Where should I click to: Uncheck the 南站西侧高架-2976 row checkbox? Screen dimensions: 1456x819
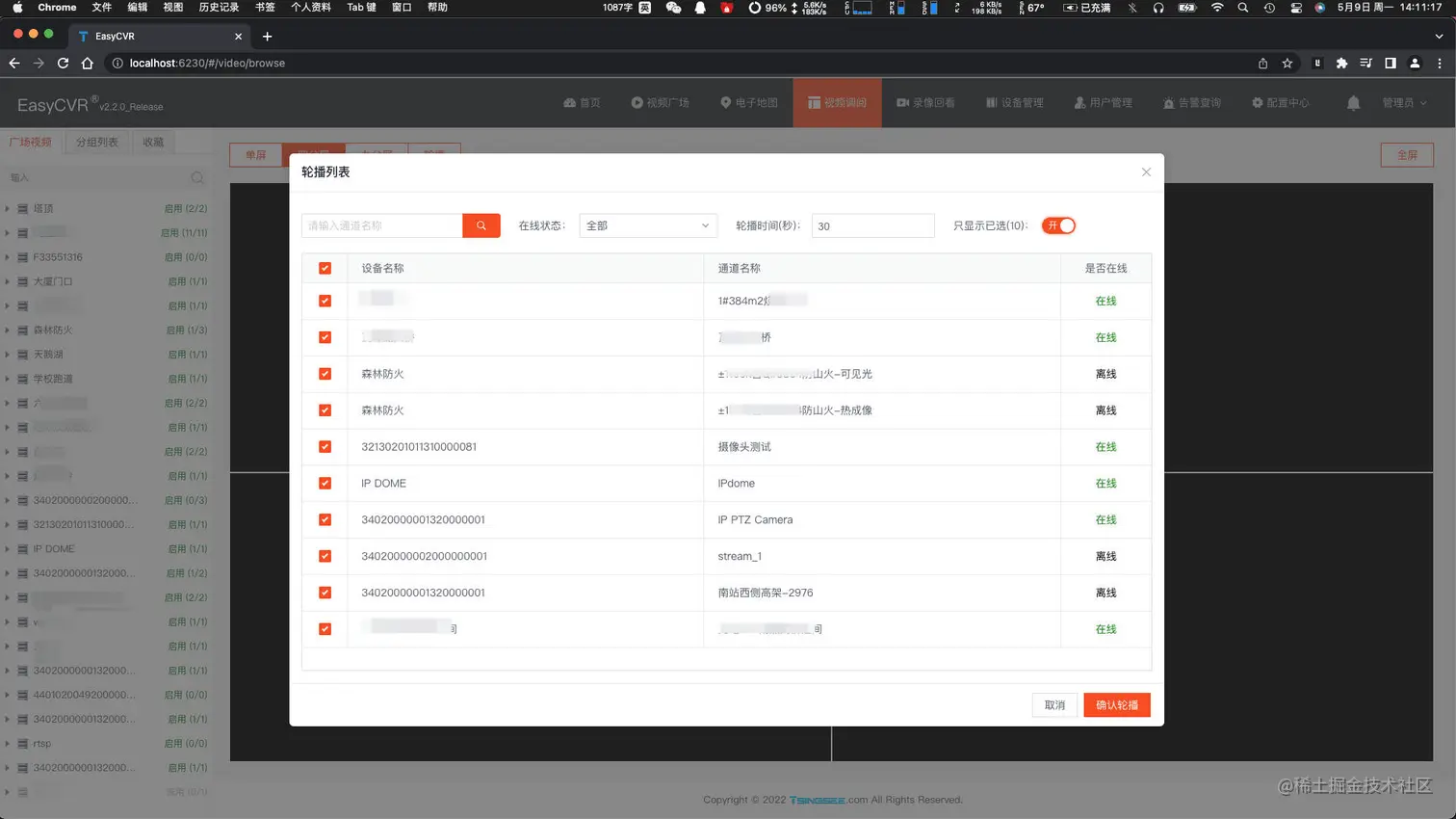click(x=325, y=594)
